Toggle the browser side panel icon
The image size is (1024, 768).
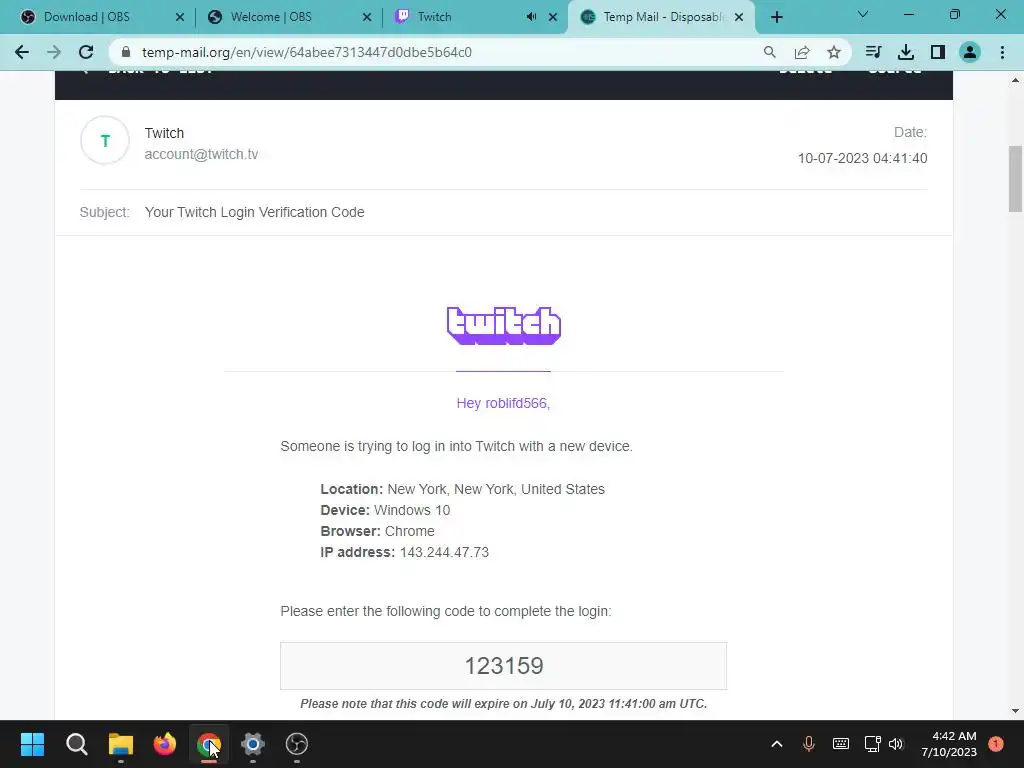click(x=938, y=52)
